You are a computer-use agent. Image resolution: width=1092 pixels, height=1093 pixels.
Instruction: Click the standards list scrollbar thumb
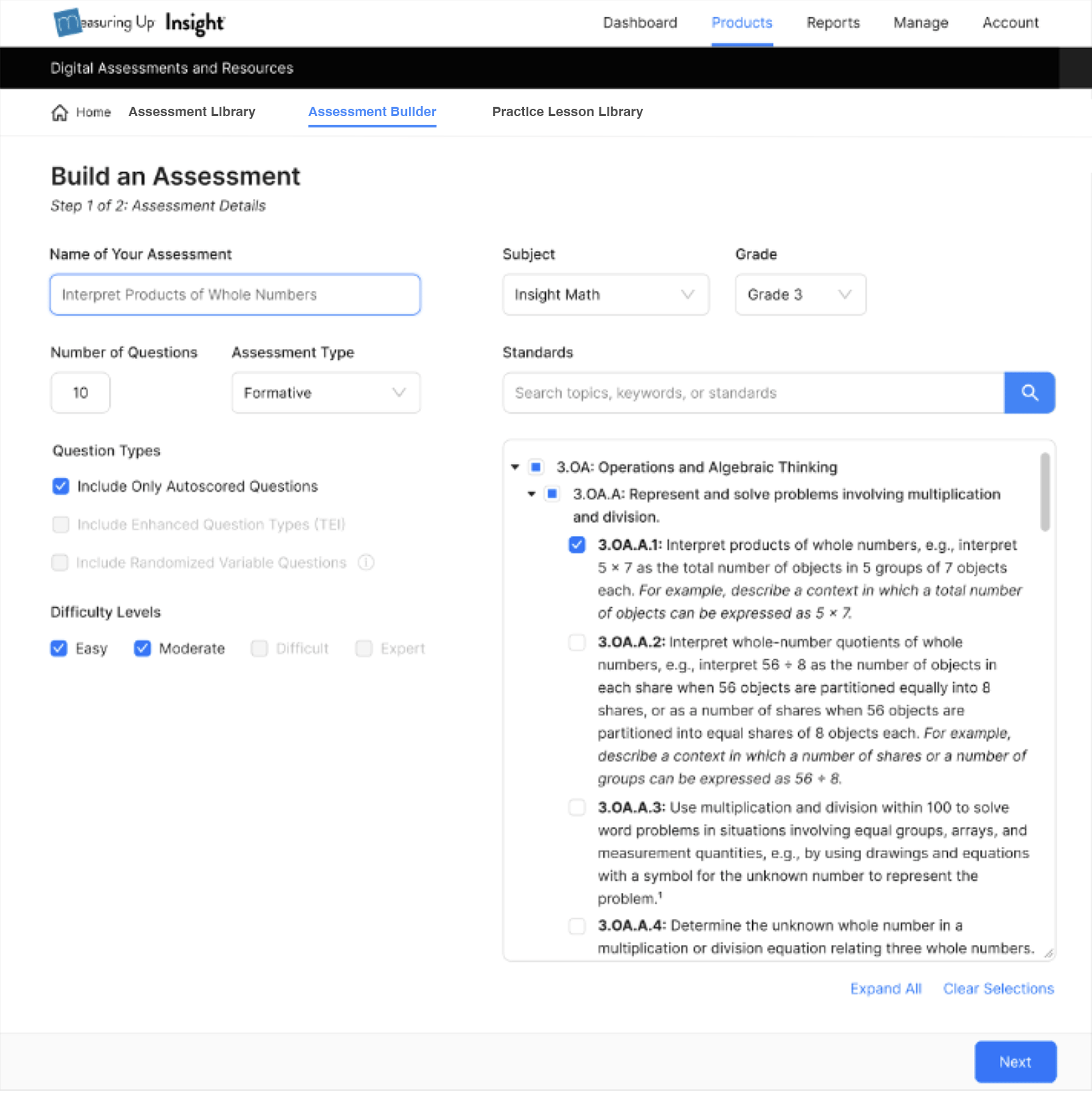(x=1045, y=492)
